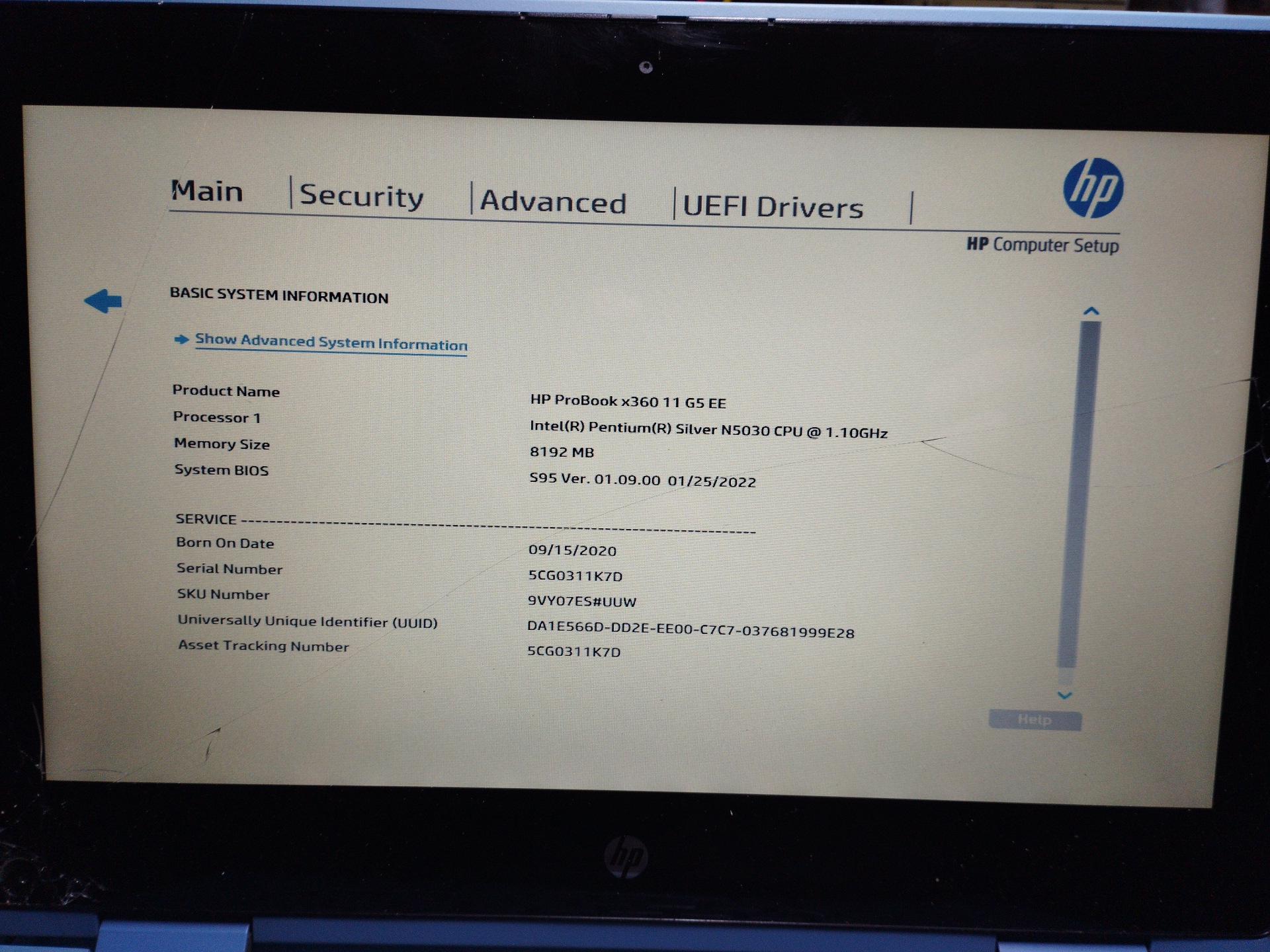Select the DA1E566D-DD2E UUID value
Viewport: 1270px width, 952px height.
click(x=691, y=629)
